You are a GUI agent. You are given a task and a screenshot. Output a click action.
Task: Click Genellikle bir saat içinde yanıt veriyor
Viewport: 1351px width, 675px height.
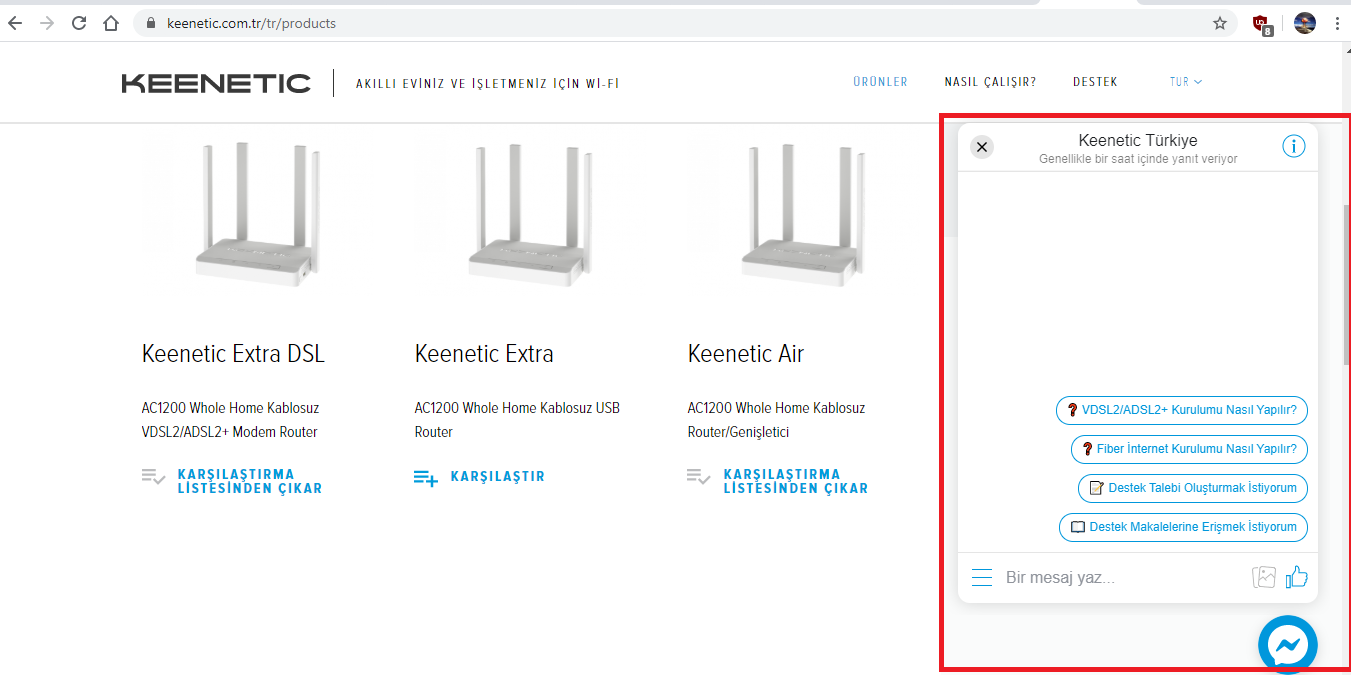[1138, 159]
